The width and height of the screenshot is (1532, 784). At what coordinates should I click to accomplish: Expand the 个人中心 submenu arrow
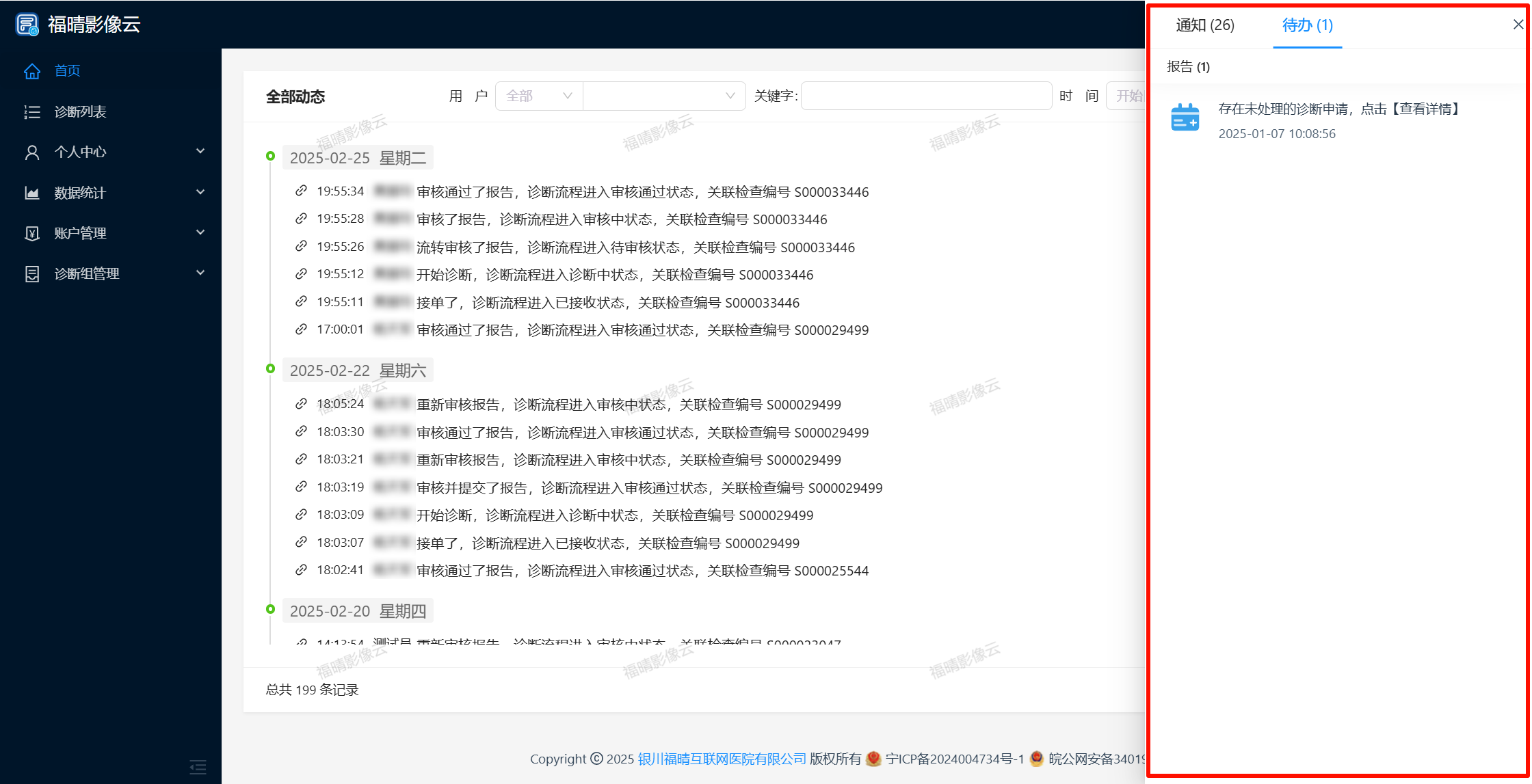point(200,151)
